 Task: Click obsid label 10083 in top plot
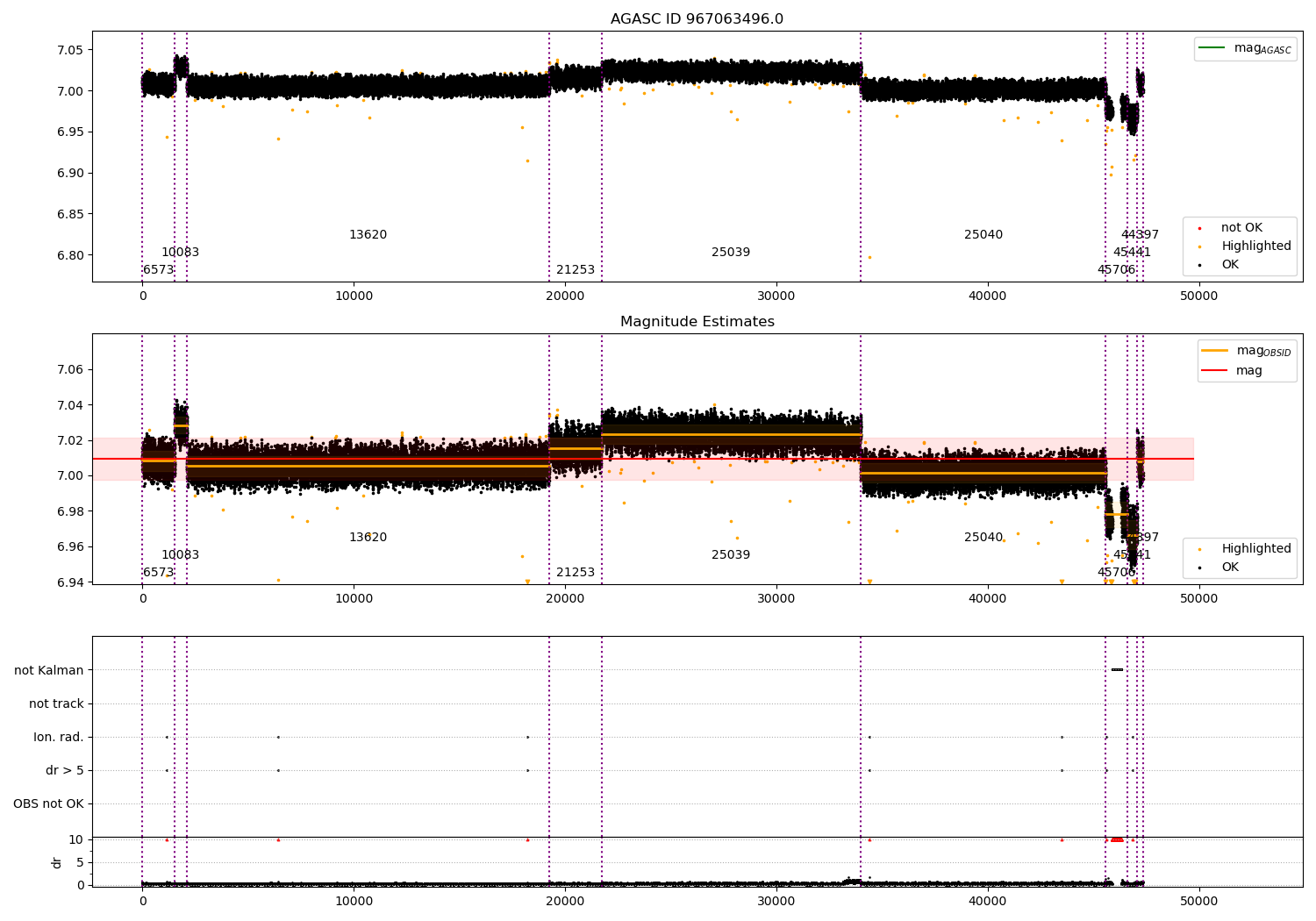coord(180,253)
